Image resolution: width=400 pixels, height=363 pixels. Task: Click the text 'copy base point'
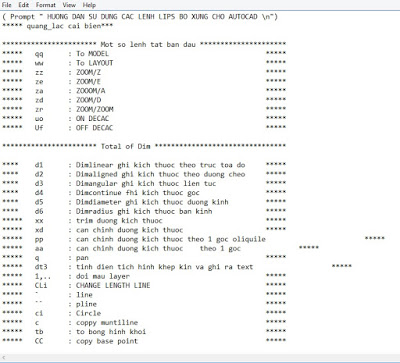pos(107,341)
